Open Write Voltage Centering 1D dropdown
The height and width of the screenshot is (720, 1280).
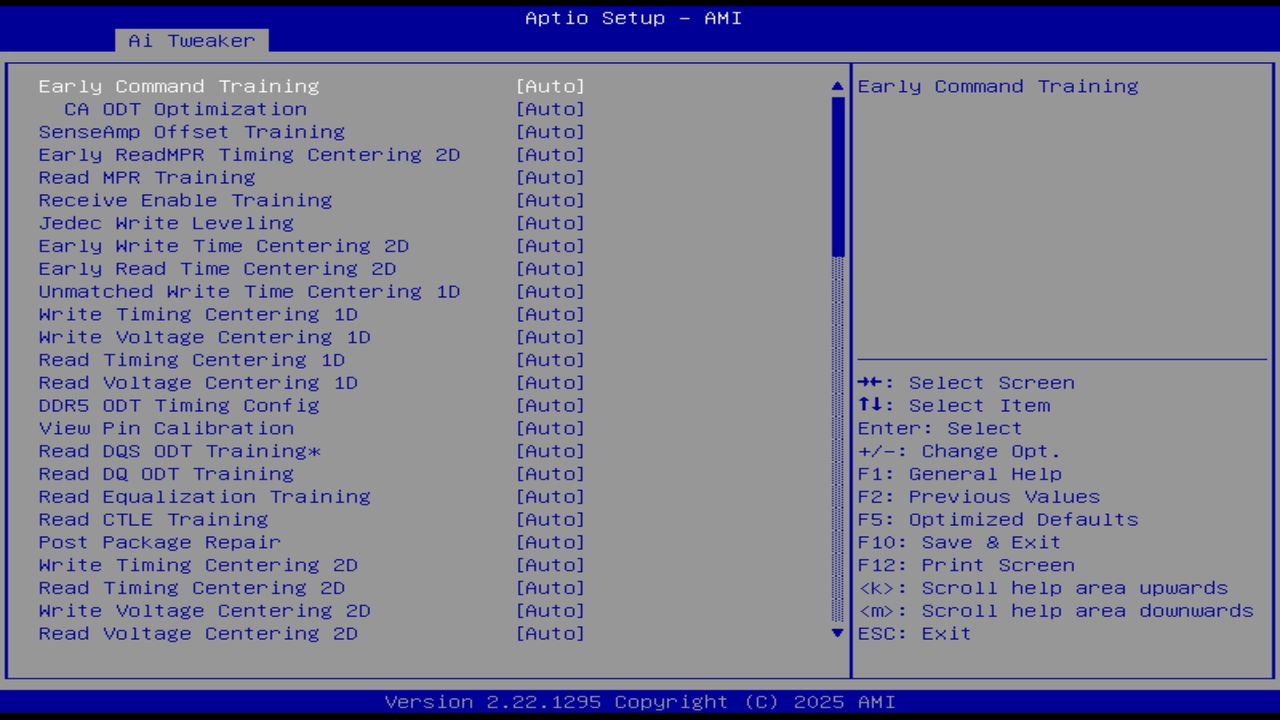coord(550,337)
